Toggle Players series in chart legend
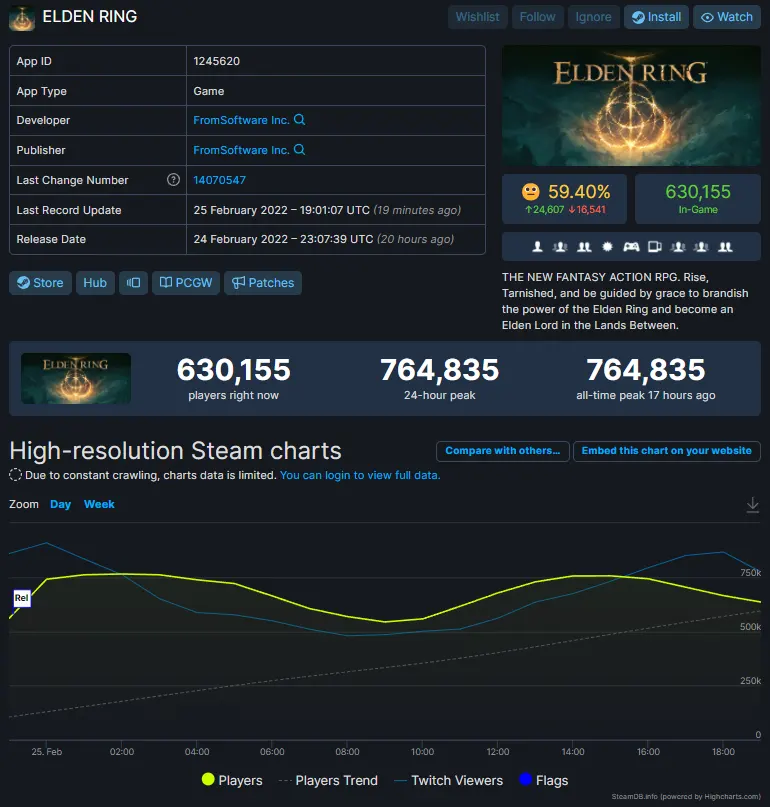 point(232,780)
